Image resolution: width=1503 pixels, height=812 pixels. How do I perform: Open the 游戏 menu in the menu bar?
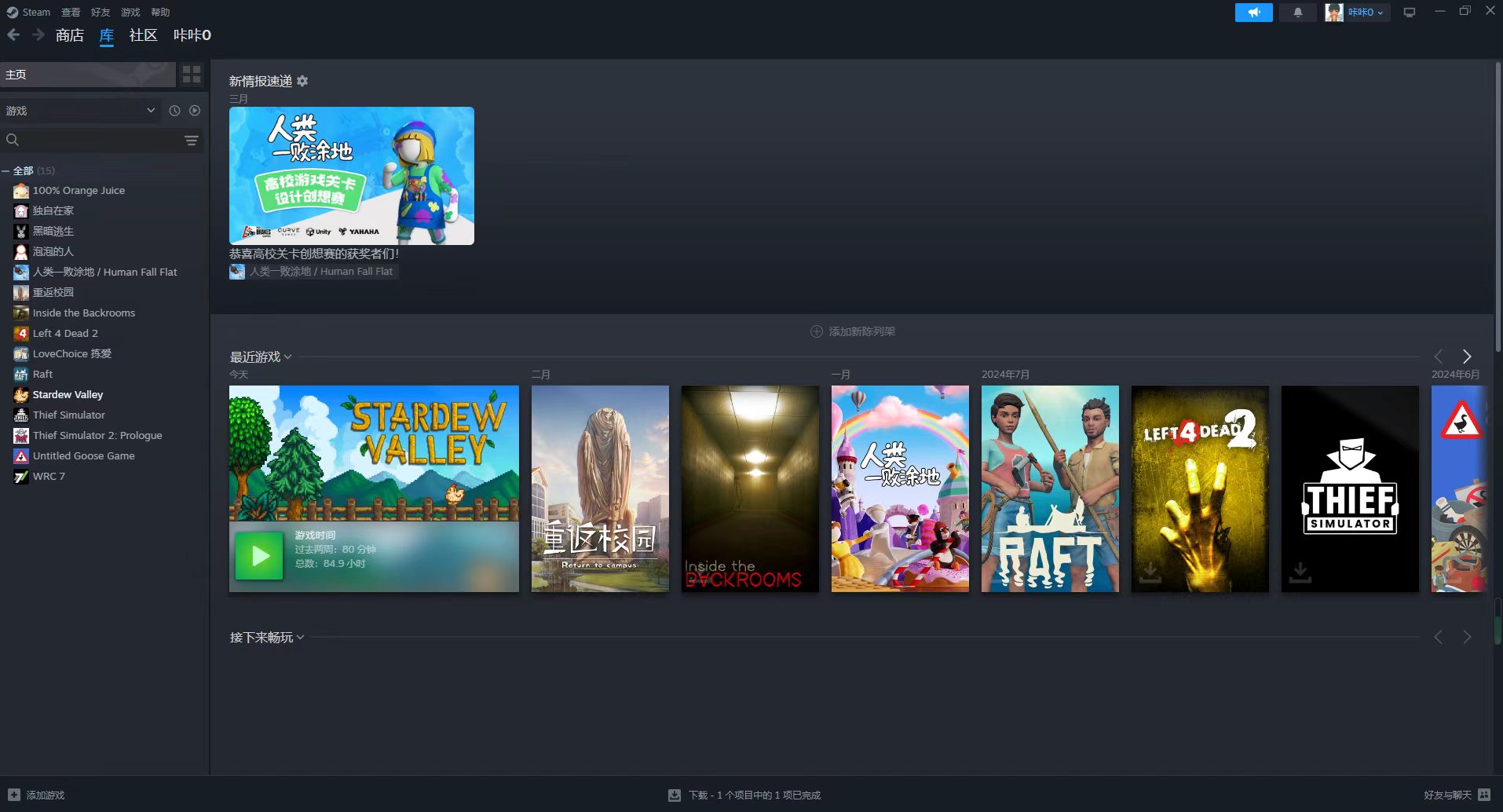tap(130, 12)
